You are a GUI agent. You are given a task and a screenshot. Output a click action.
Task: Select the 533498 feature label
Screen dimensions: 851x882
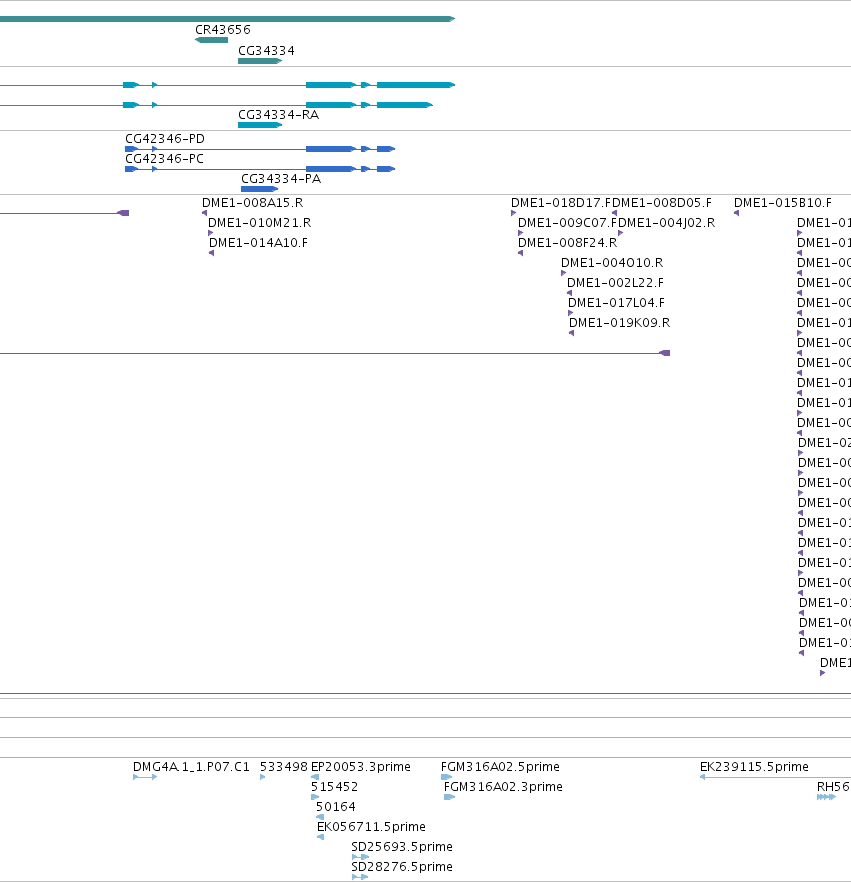point(283,767)
